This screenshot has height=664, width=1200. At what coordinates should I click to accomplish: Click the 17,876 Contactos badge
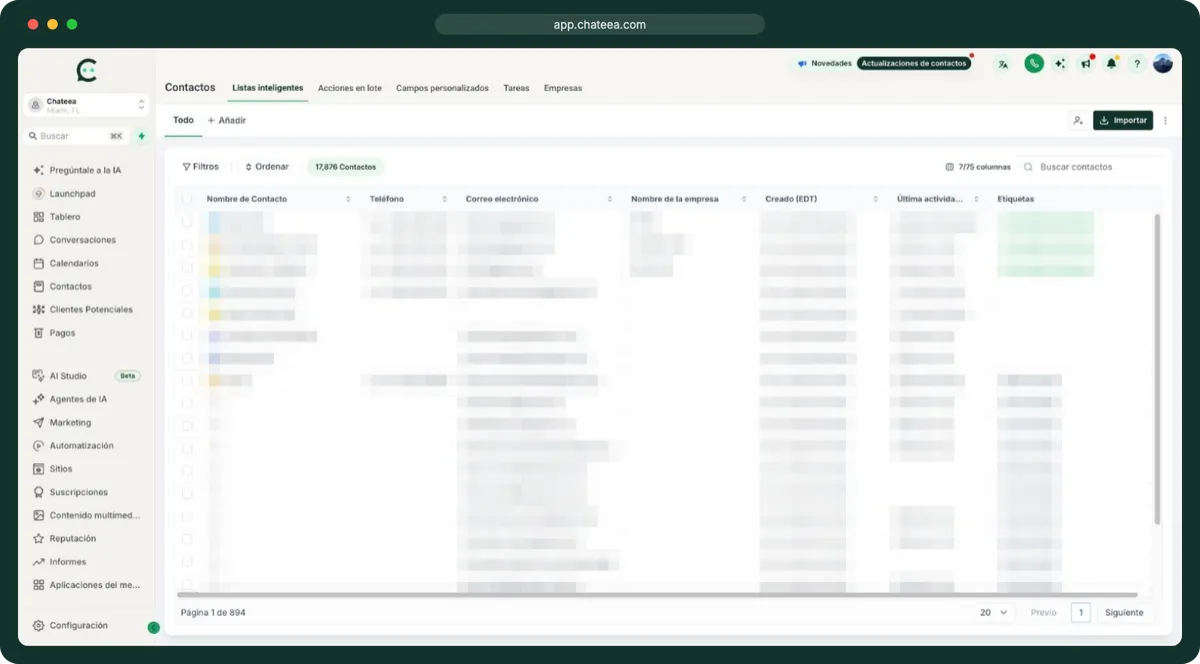(x=345, y=167)
